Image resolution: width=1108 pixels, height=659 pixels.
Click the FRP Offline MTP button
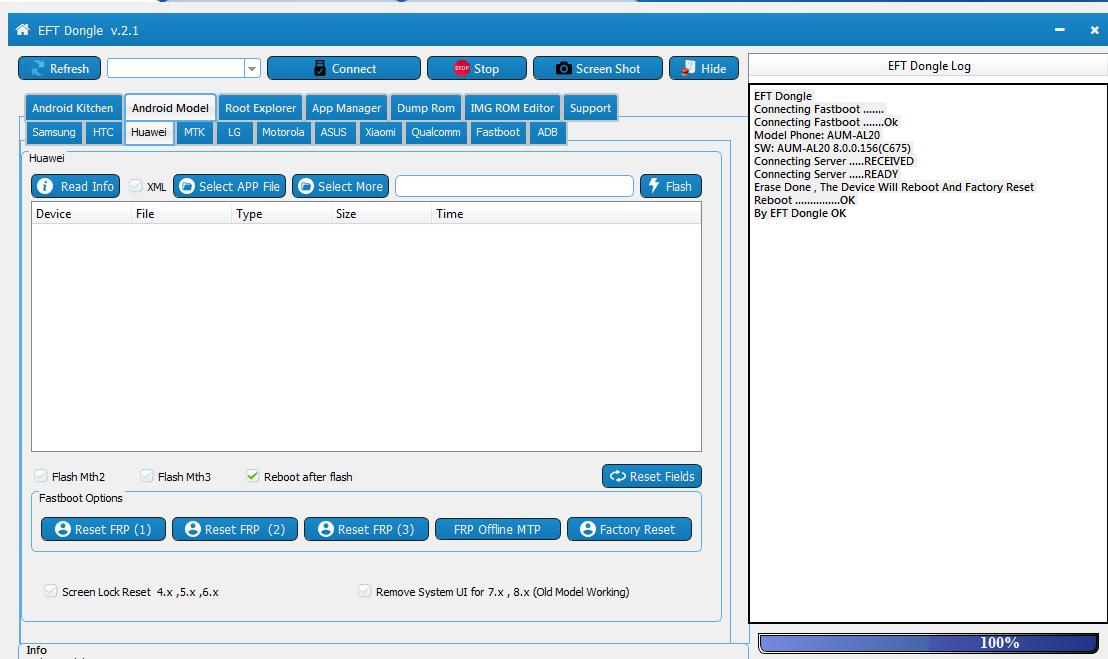point(497,529)
